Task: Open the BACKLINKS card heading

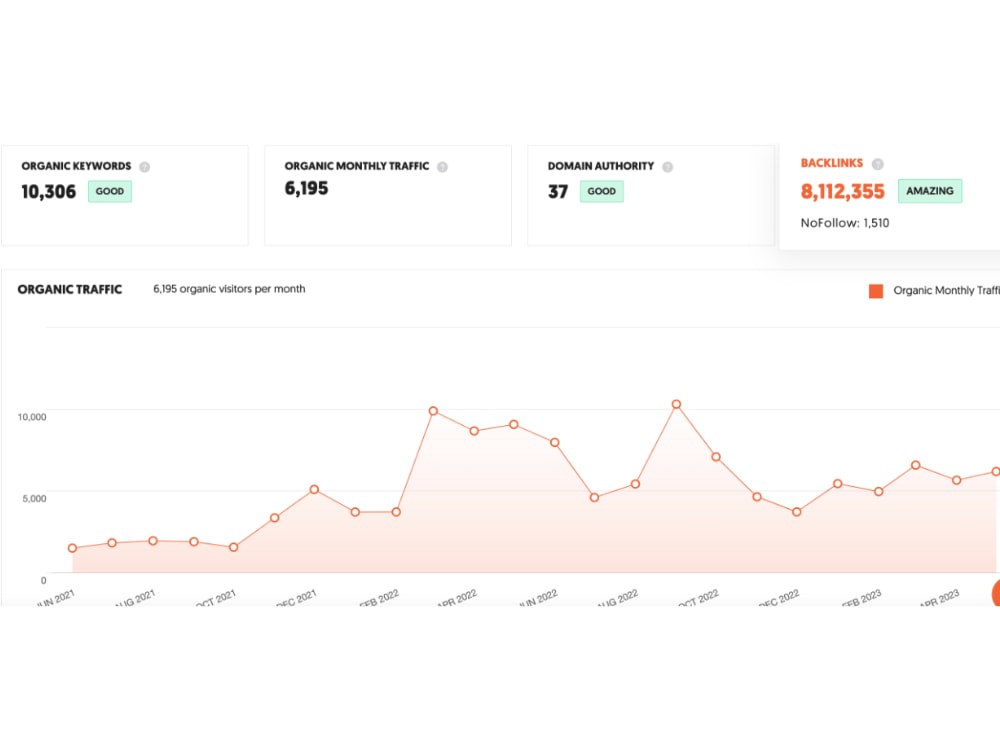Action: coord(832,163)
